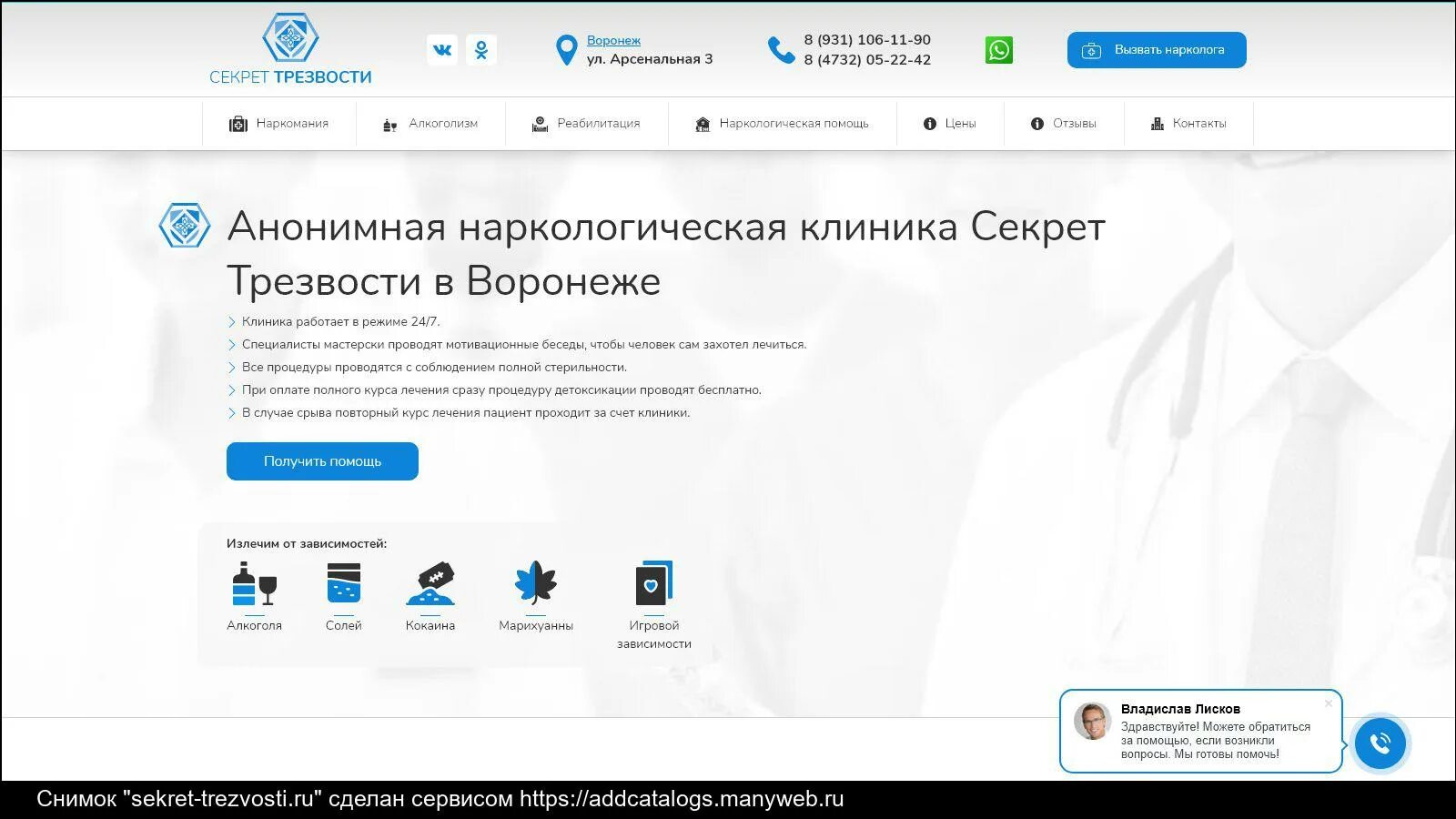
Task: Click the Вызвать нарколога button
Action: tap(1157, 50)
